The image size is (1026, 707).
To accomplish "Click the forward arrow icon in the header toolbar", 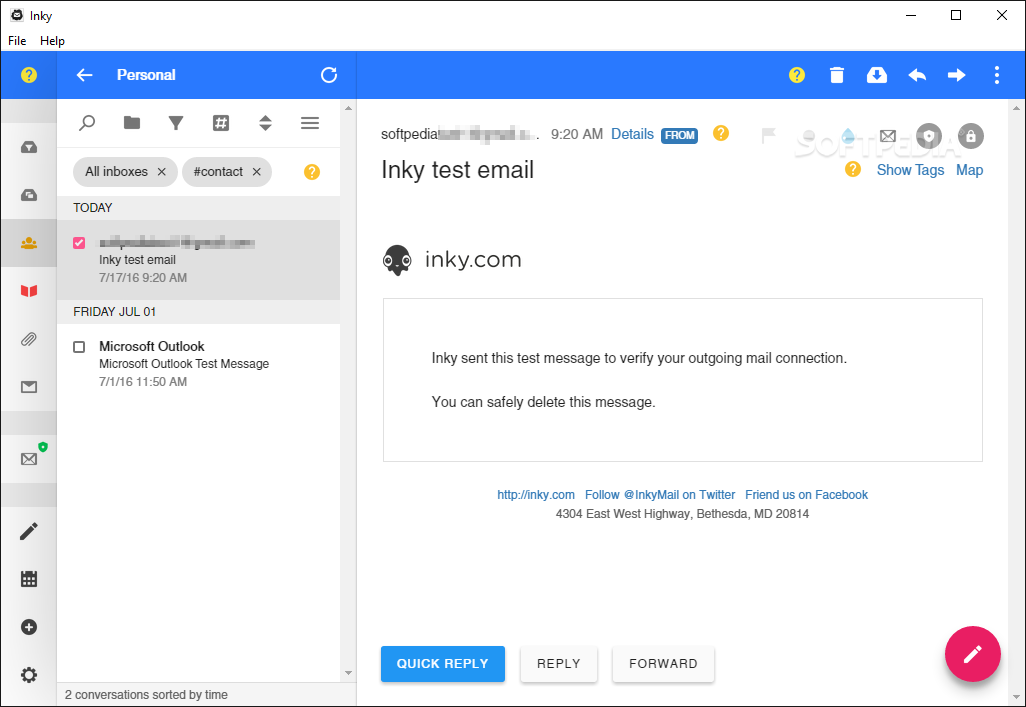I will click(957, 75).
